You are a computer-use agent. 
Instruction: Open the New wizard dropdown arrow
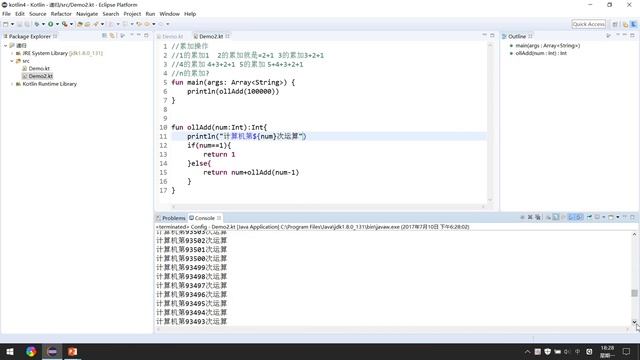tap(12, 24)
